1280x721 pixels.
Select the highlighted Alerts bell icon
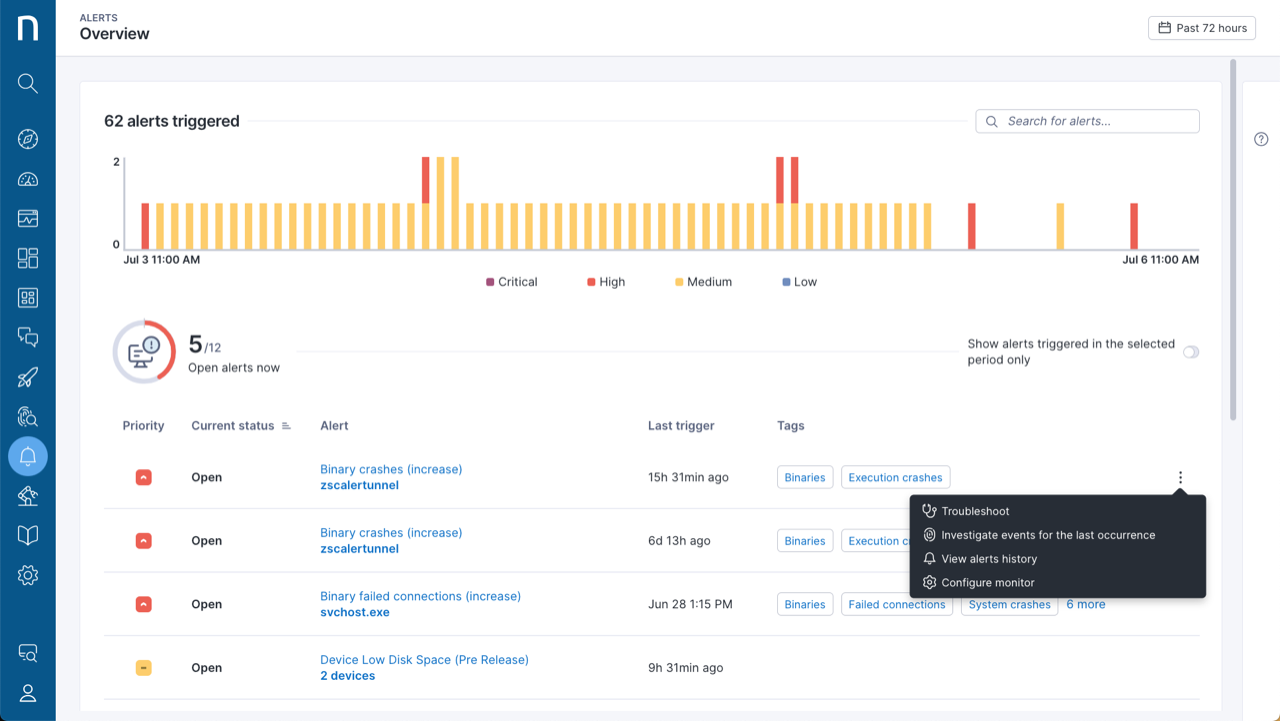27,456
